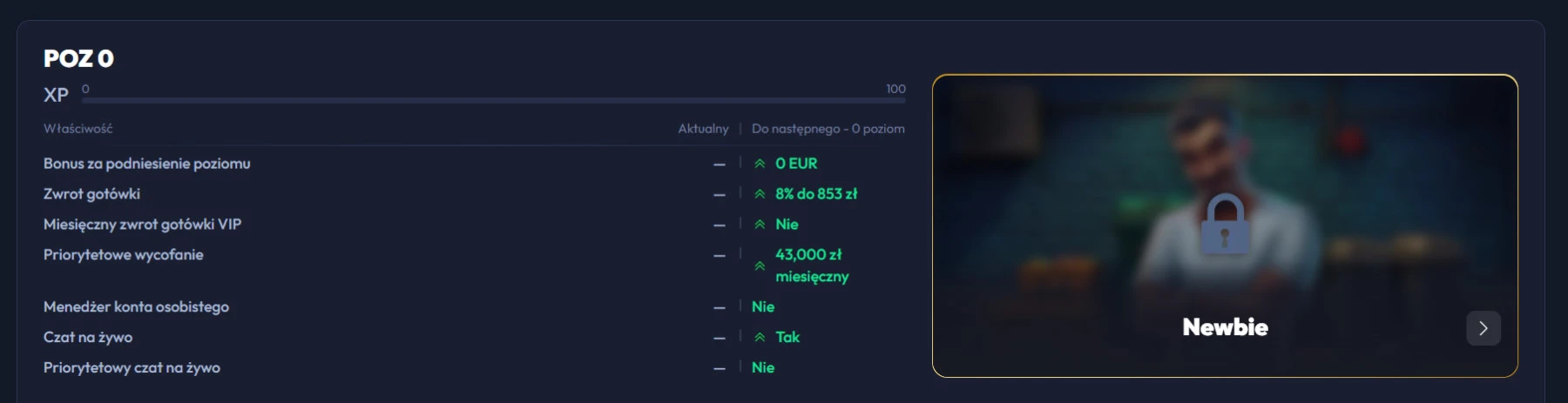Click Bonus za podniesienie poziomu label
Viewport: 1568px width, 403px height.
coord(146,164)
